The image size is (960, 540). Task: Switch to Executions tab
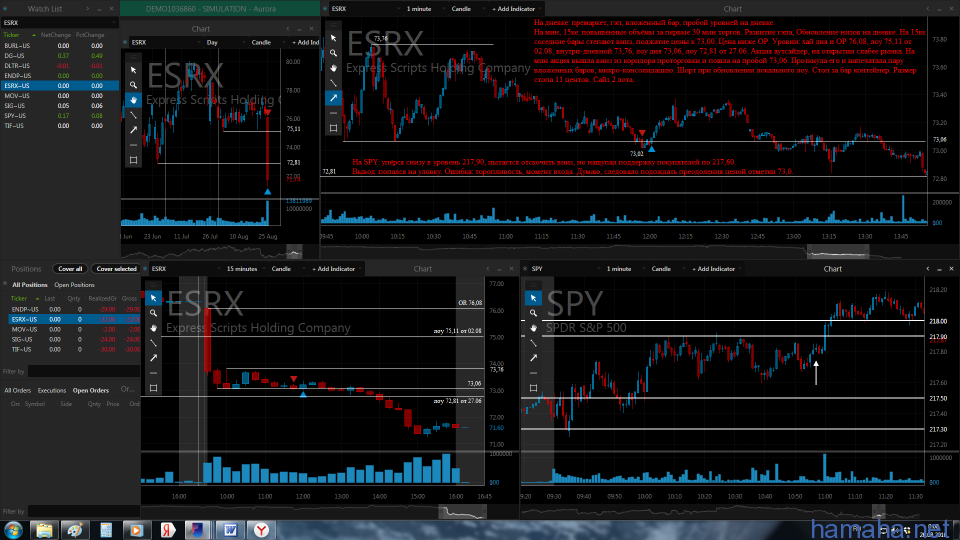point(51,390)
